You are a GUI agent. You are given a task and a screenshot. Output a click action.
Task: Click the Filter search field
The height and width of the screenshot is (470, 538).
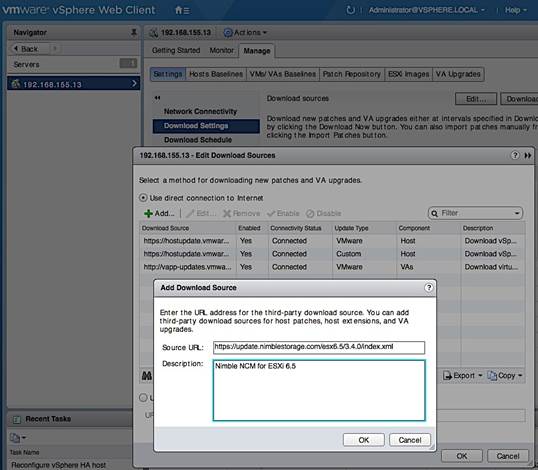coord(476,213)
